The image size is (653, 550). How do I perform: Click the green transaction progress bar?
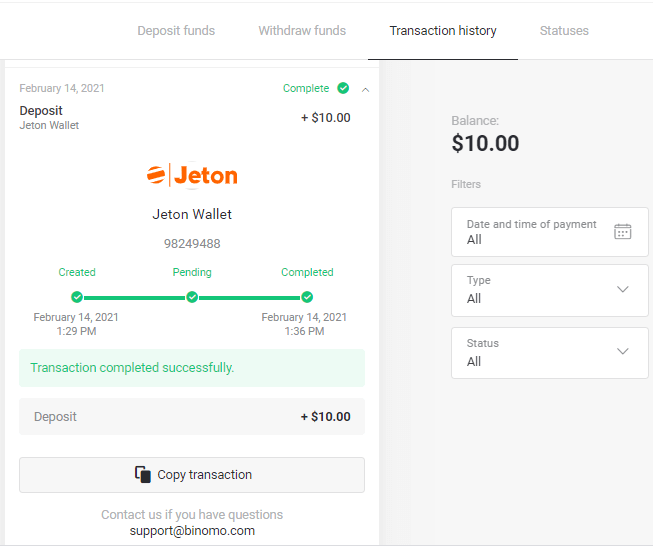coord(249,297)
